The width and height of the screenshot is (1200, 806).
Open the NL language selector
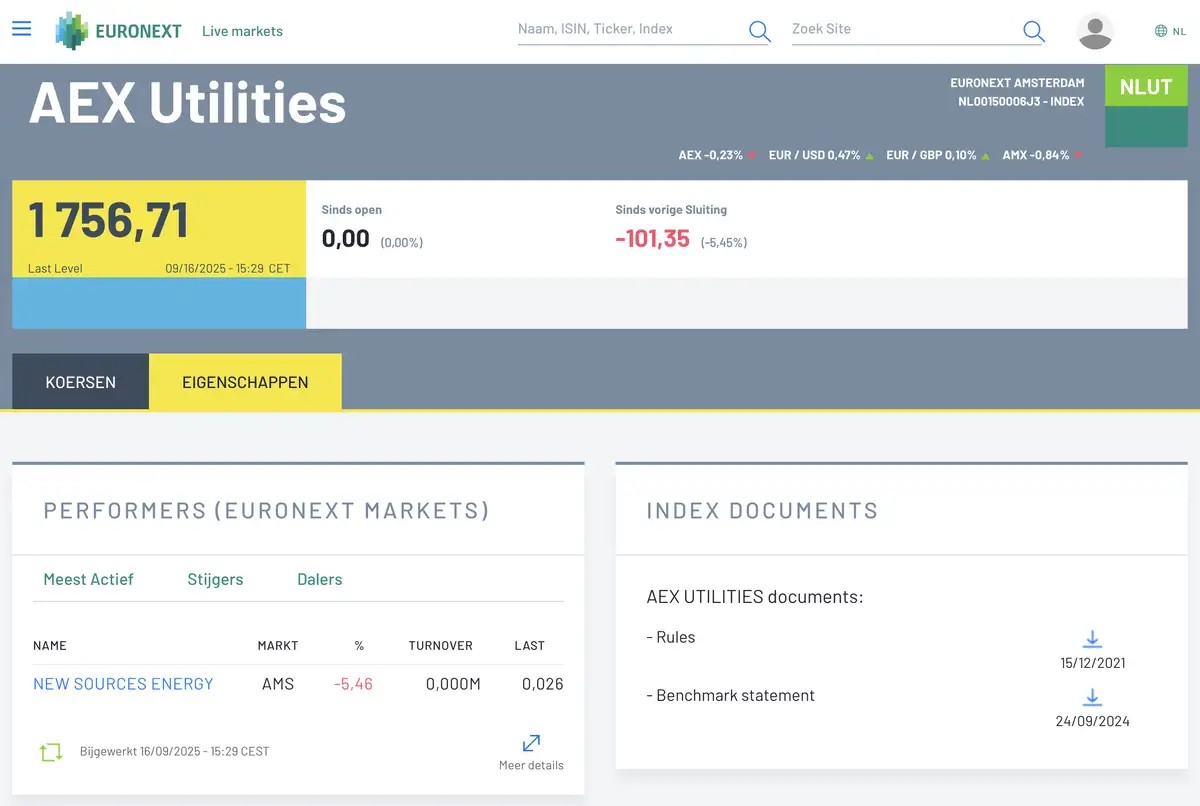click(1170, 31)
